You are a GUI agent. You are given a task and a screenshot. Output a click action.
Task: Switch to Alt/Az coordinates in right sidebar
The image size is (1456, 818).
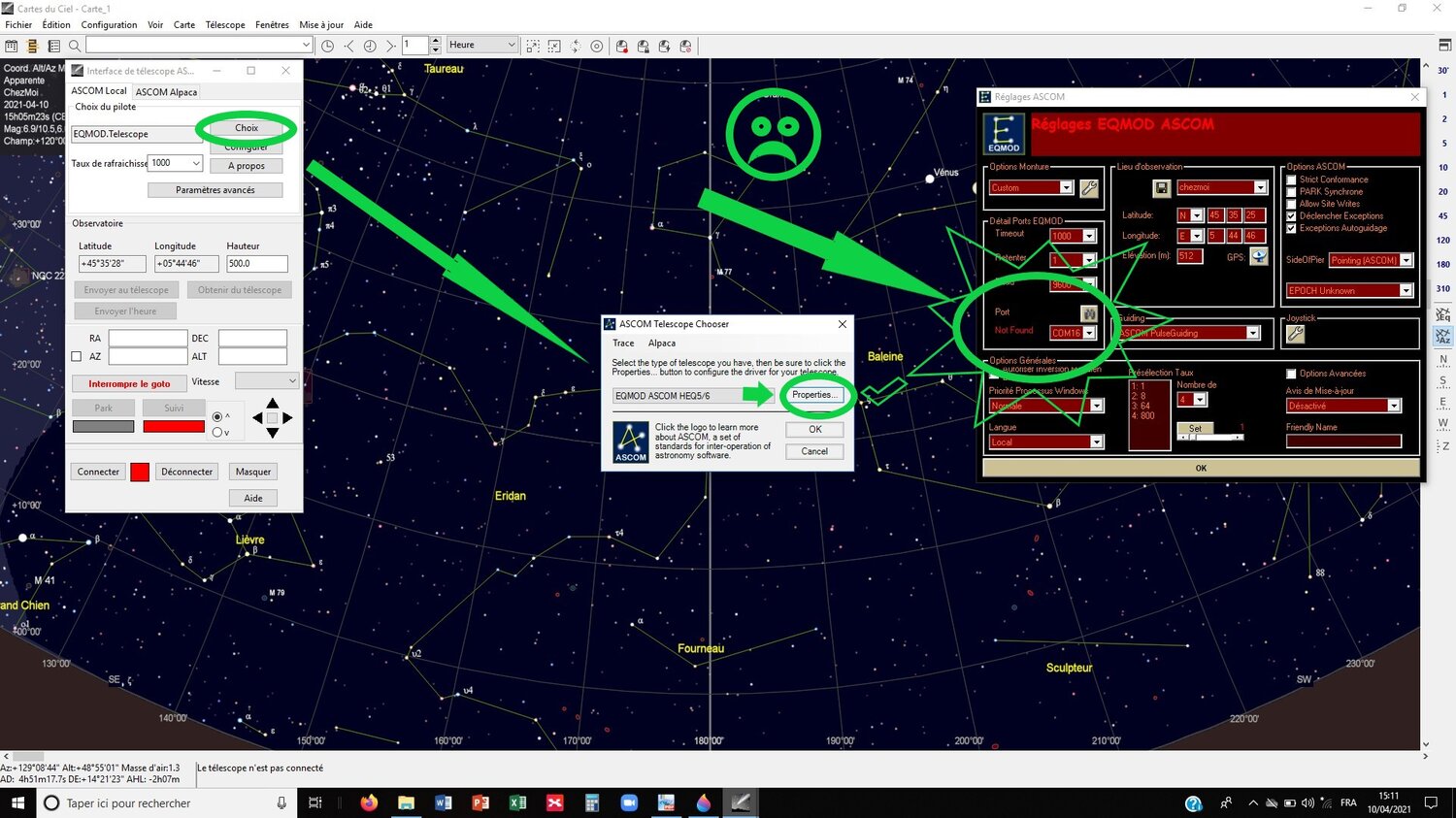pos(1442,336)
